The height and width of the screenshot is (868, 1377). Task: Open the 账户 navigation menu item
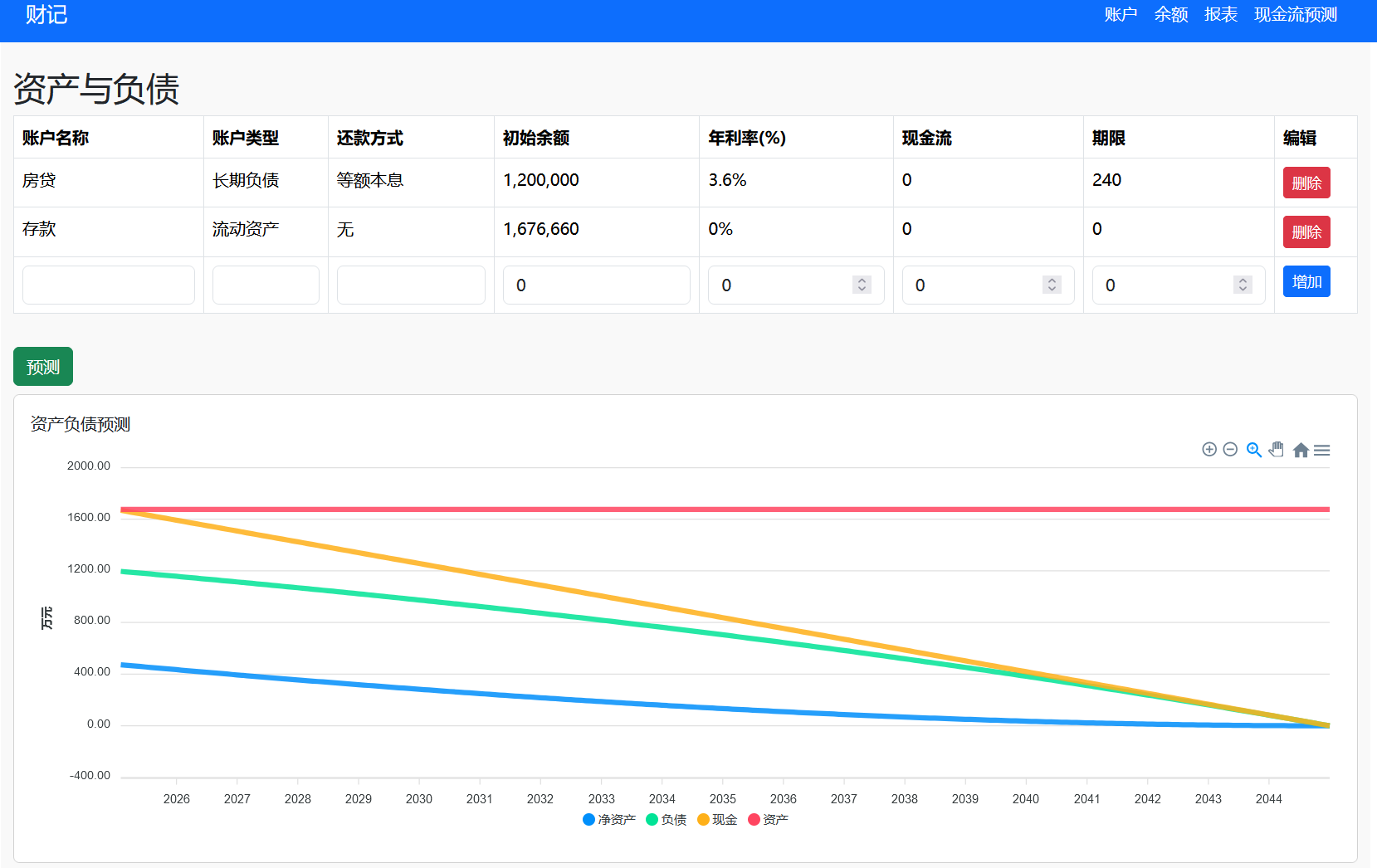click(x=1121, y=15)
